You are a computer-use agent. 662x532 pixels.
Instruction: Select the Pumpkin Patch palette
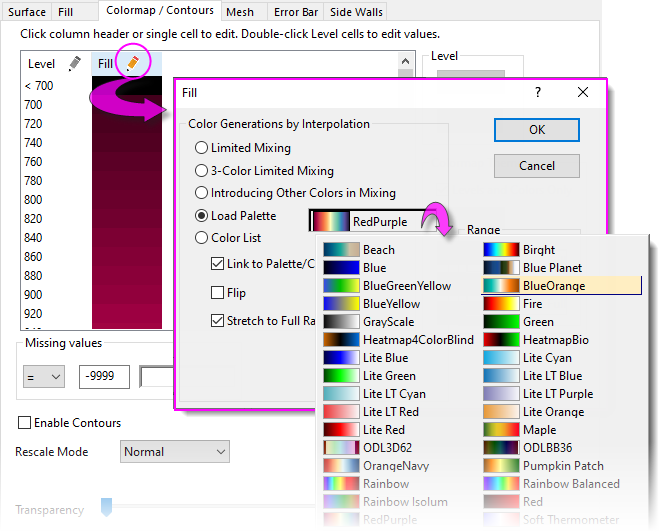(x=502, y=466)
